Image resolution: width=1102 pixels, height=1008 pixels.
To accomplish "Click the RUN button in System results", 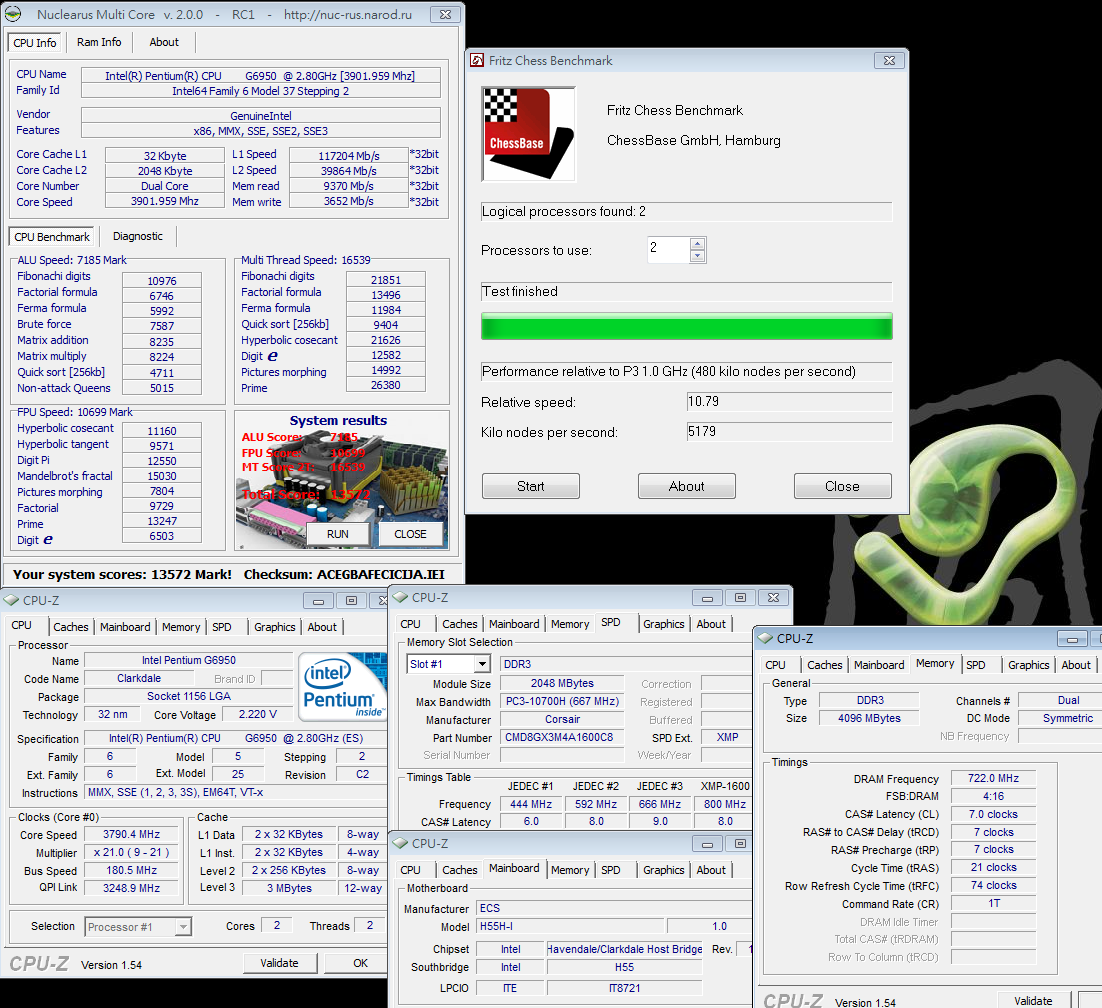I will 338,534.
